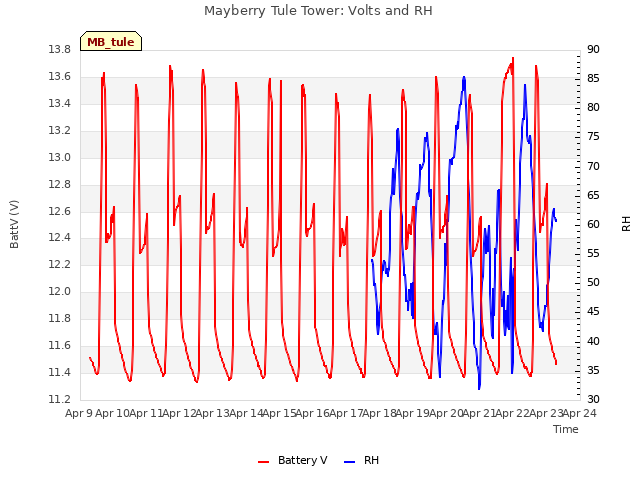Click the red Battery V legend swatch

[x=264, y=462]
